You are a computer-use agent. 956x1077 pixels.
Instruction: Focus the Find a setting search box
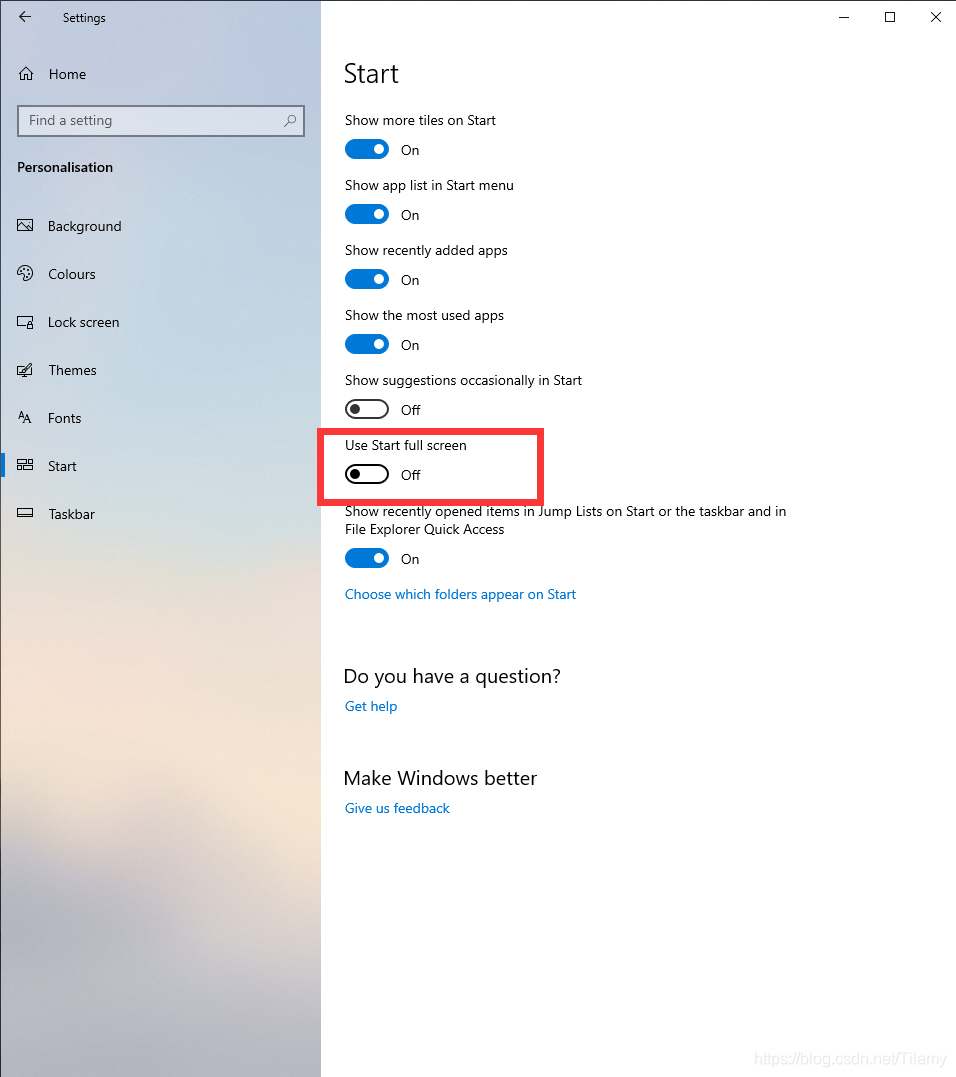(161, 121)
